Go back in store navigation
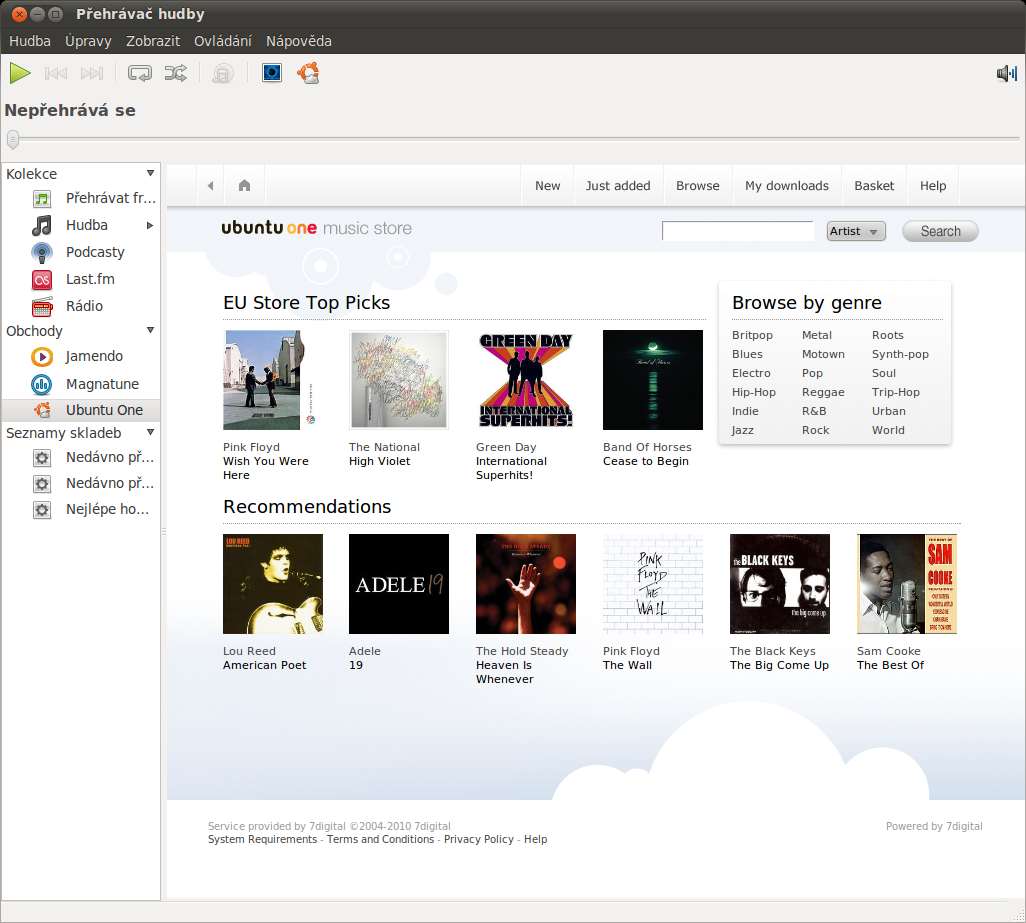The width and height of the screenshot is (1026, 923). tap(210, 186)
